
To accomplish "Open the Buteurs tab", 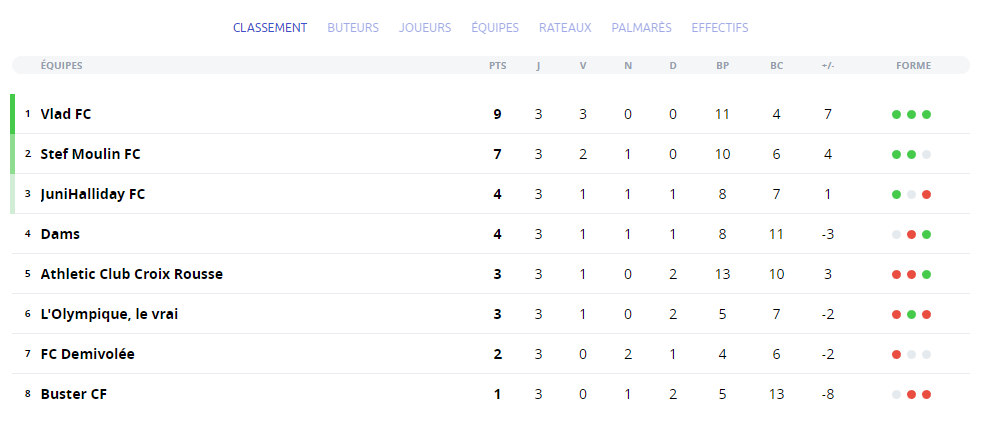I will click(353, 28).
